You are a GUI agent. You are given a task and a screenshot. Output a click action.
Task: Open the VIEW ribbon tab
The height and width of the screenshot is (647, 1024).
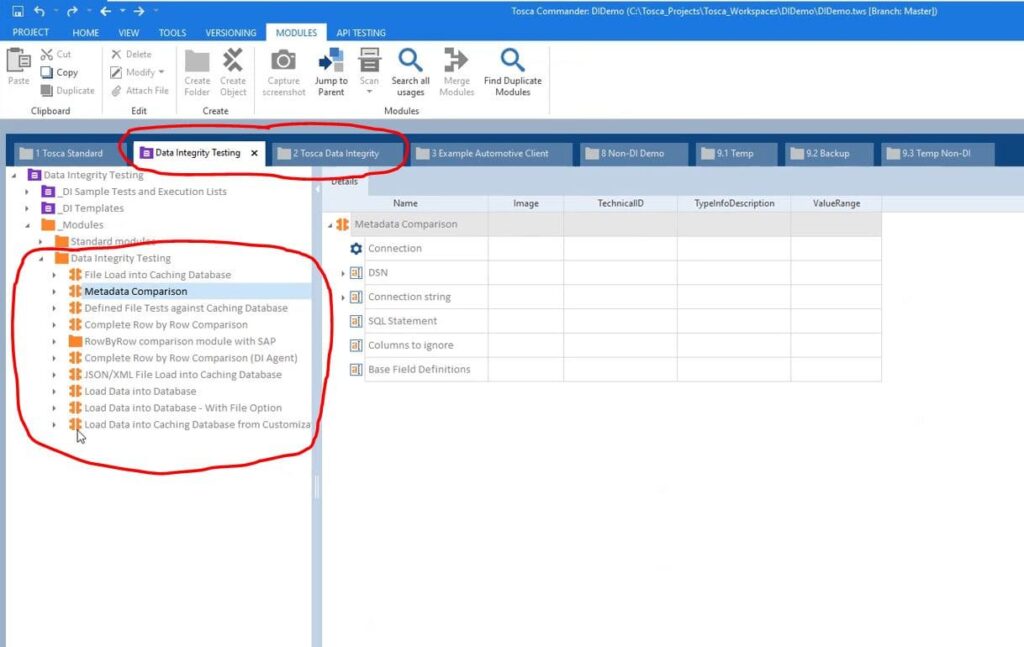(129, 33)
